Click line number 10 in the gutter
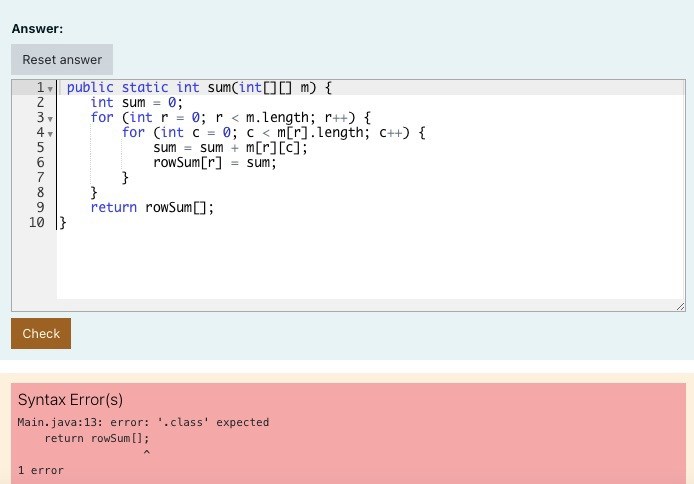Viewport: 694px width, 484px height. point(37,222)
